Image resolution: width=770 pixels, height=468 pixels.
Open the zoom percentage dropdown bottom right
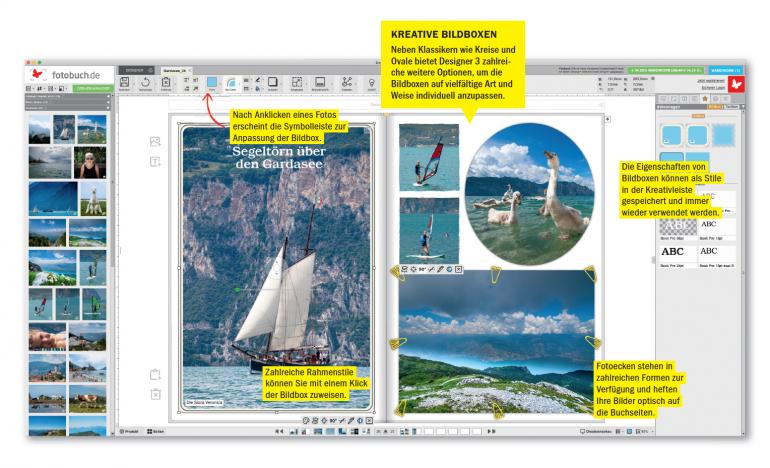645,431
